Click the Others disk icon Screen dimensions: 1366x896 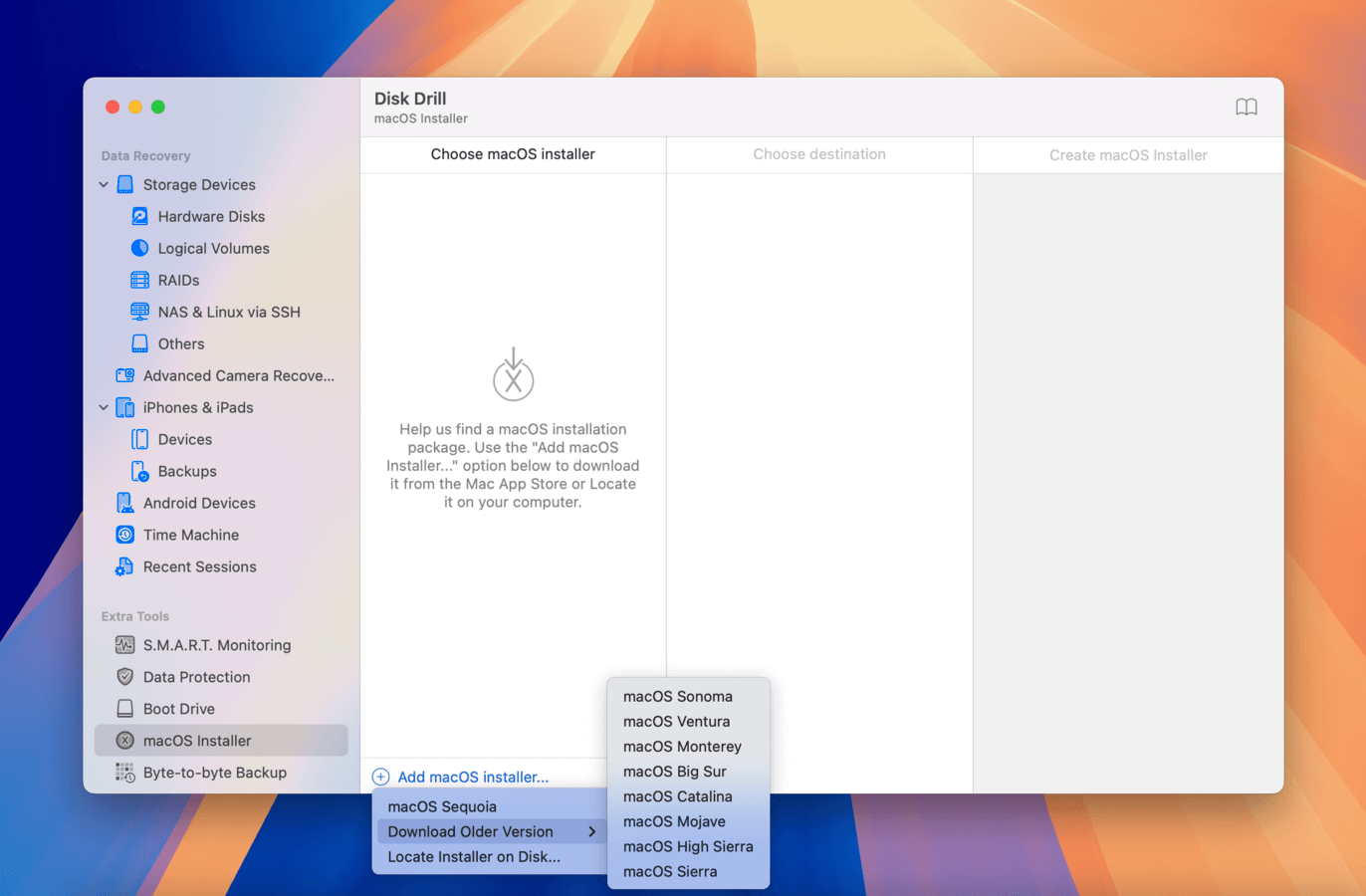139,343
